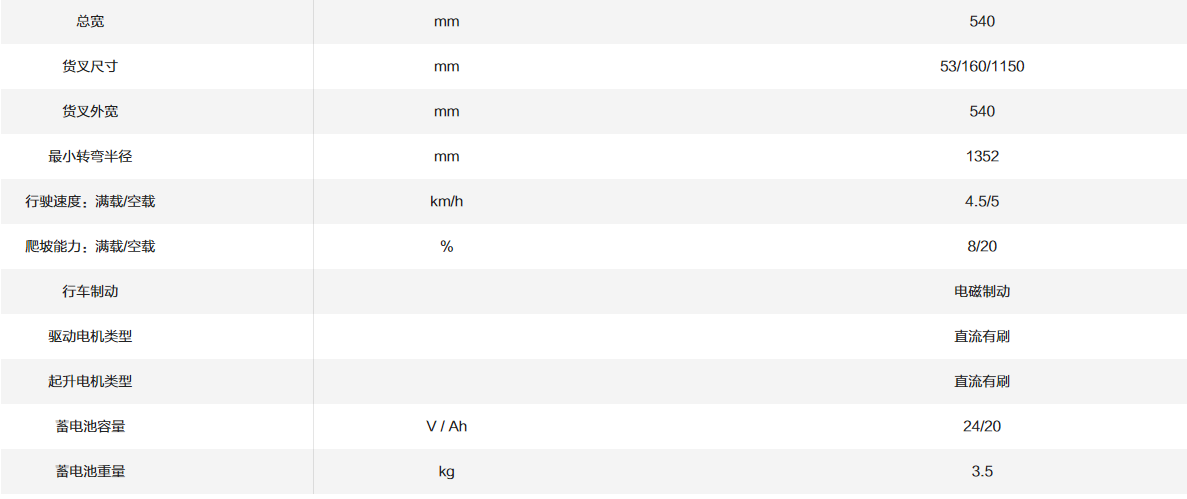Select the 53/160/1150 fork size value
The image size is (1187, 499).
pyautogui.click(x=981, y=66)
